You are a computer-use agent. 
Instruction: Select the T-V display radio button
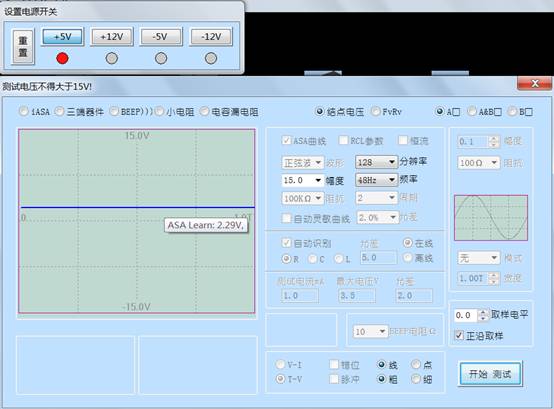[x=280, y=379]
